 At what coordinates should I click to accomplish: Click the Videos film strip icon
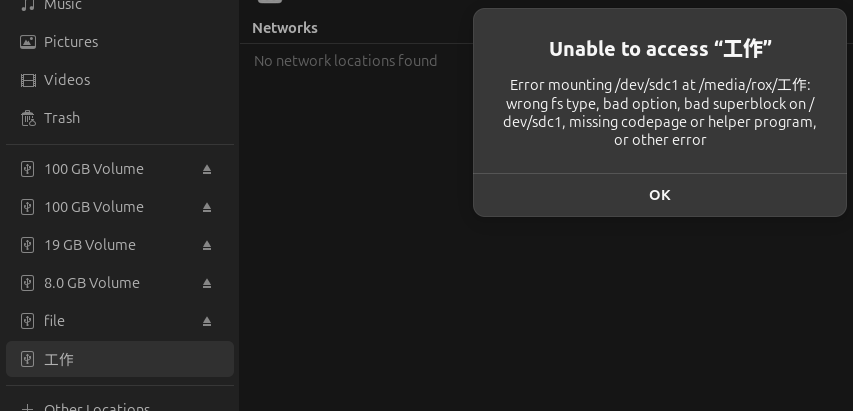pyautogui.click(x=28, y=80)
